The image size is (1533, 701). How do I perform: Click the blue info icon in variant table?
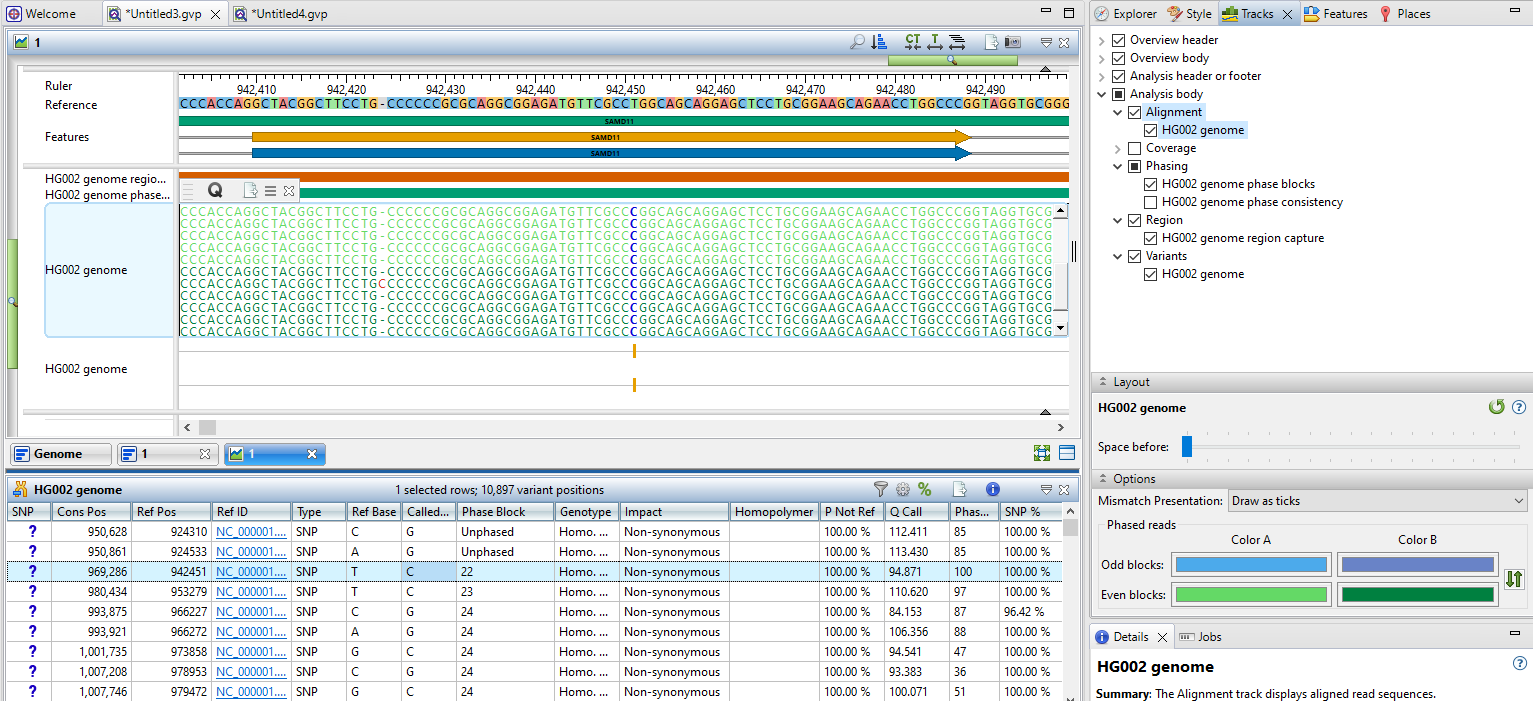point(993,490)
